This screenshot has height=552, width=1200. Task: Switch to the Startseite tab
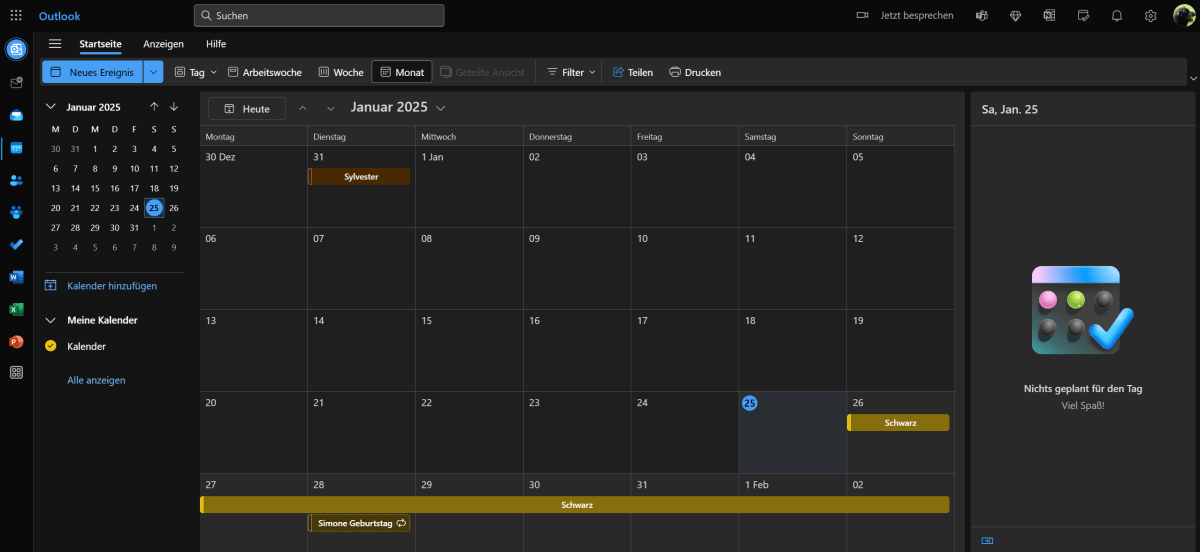101,44
